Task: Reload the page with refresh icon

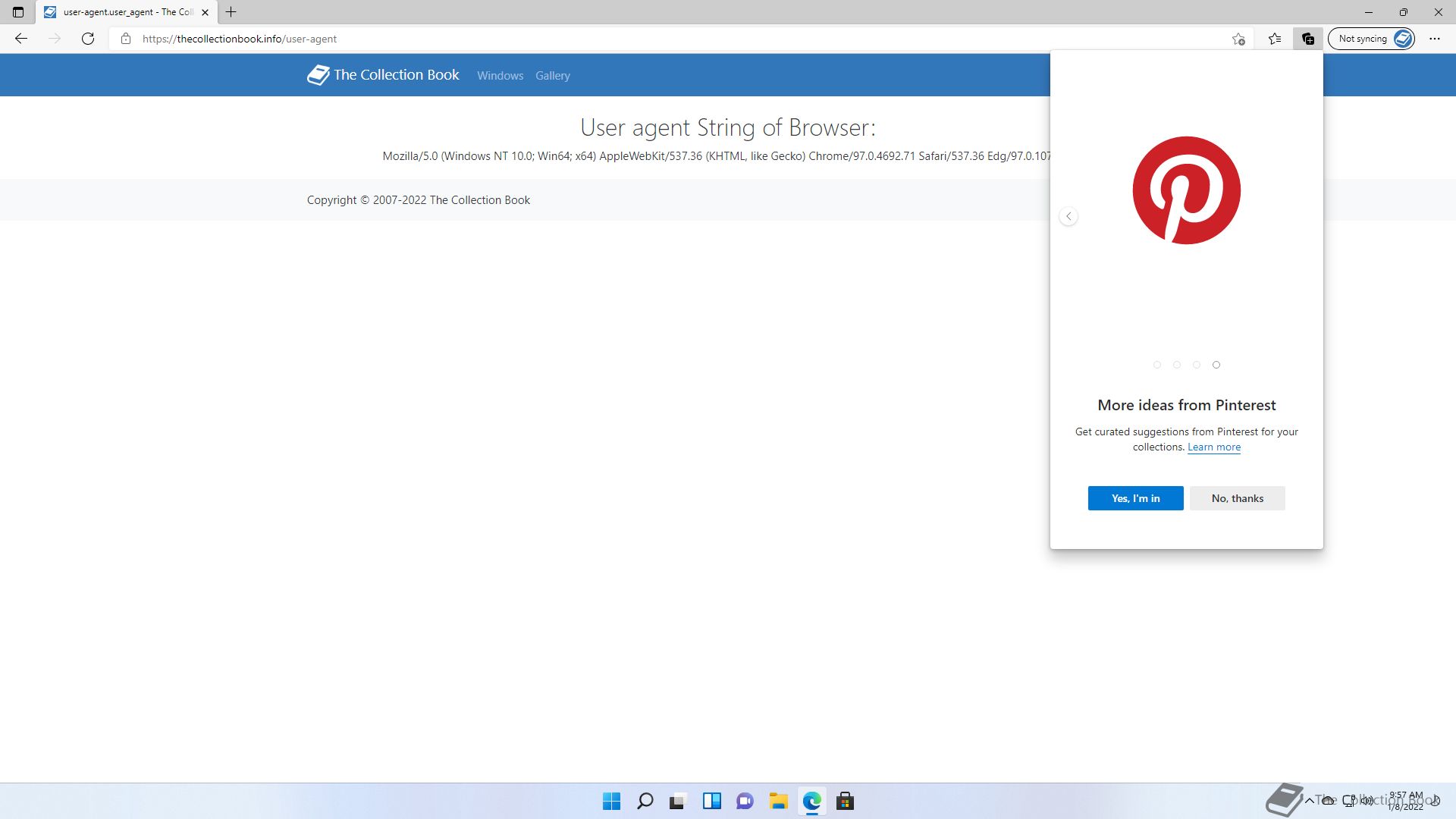Action: pyautogui.click(x=88, y=39)
